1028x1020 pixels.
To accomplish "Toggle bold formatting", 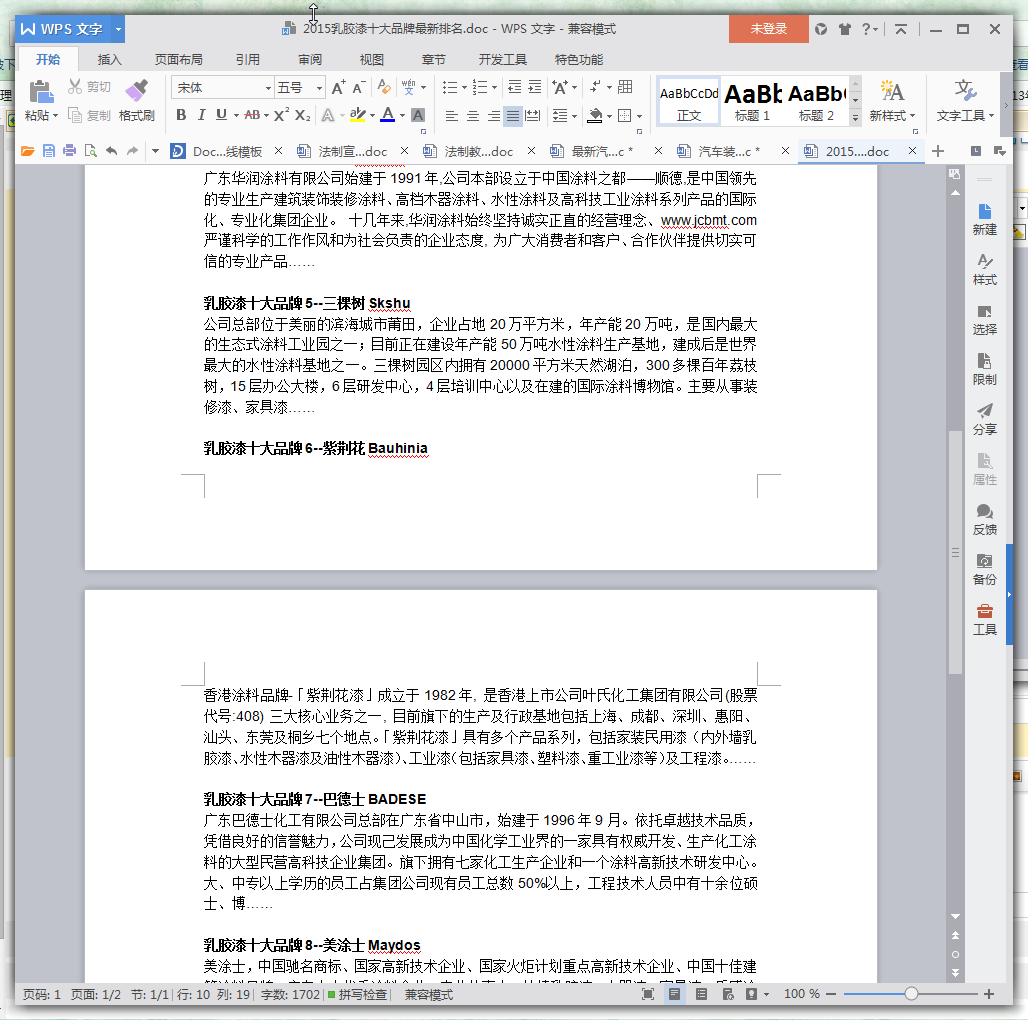I will (x=182, y=115).
